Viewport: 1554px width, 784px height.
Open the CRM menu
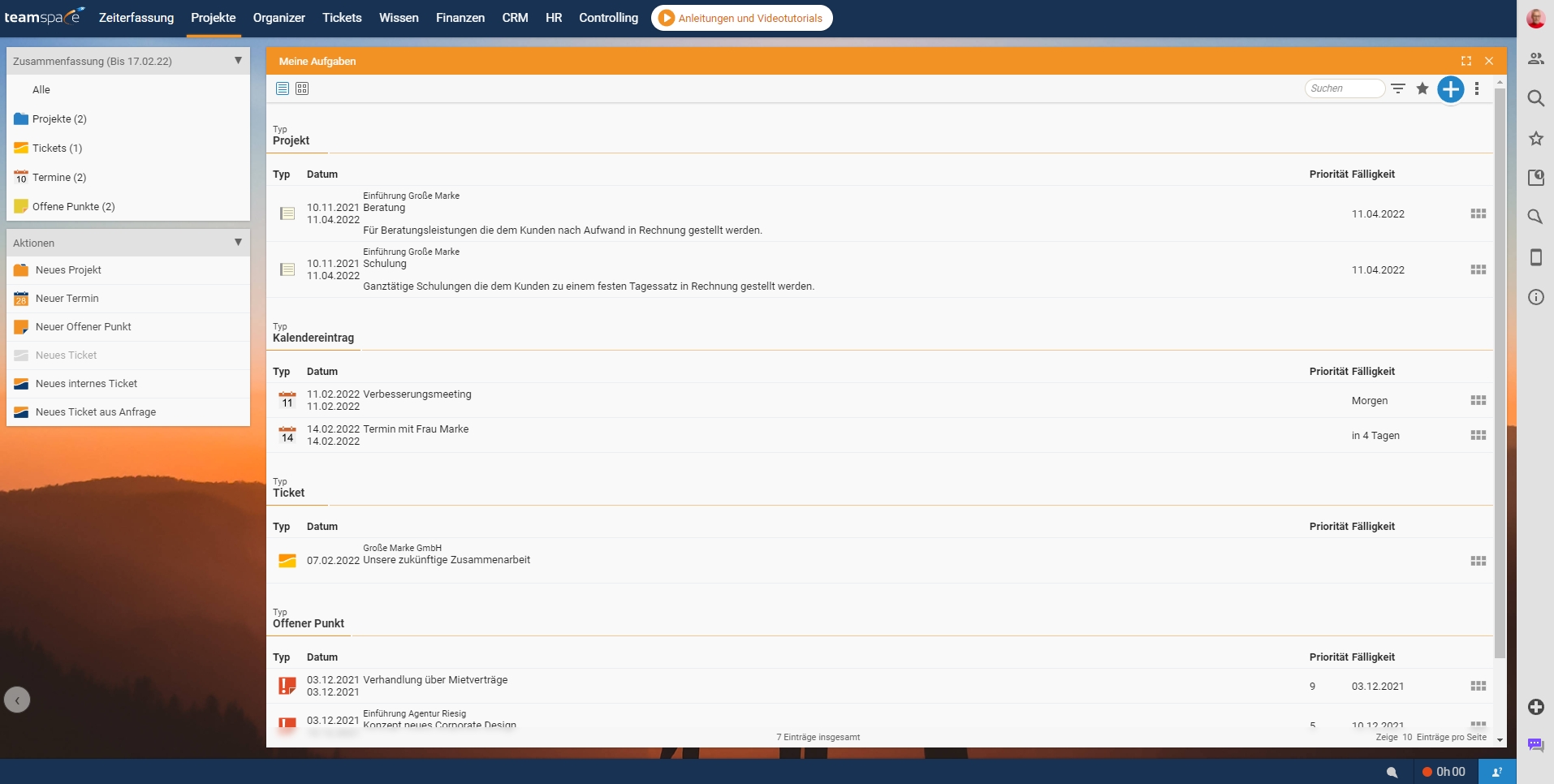coord(515,18)
